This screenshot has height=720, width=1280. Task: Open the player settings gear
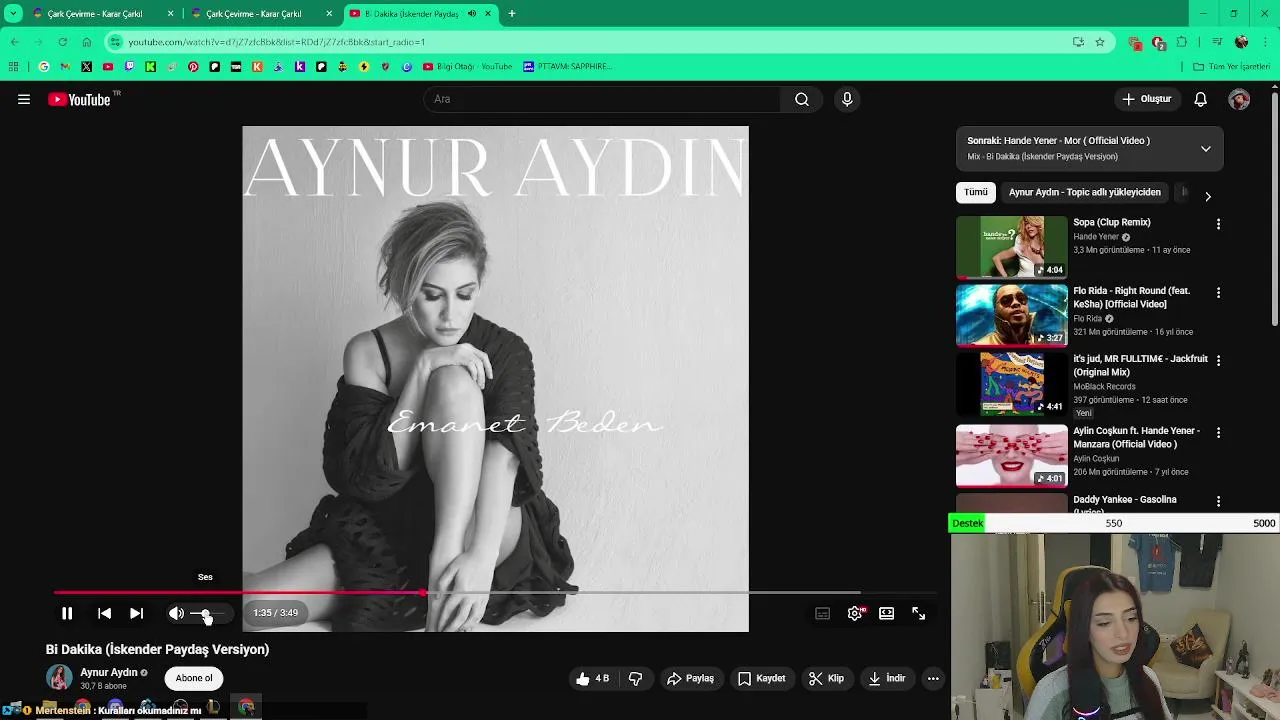[x=855, y=613]
